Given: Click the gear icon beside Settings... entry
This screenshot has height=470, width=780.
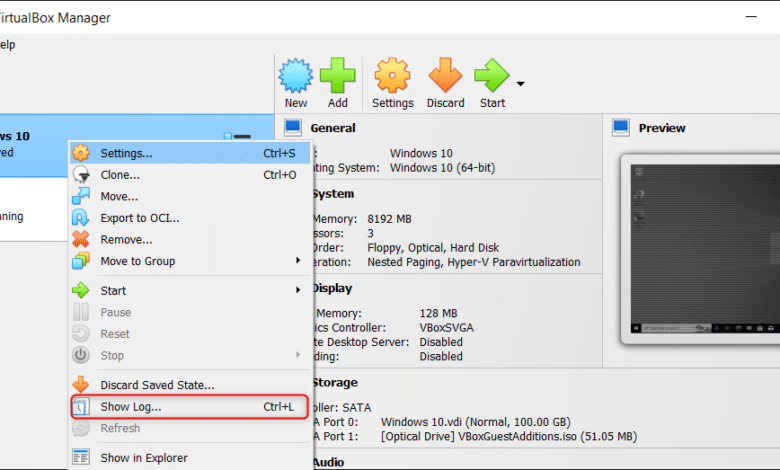Looking at the screenshot, I should click(81, 153).
